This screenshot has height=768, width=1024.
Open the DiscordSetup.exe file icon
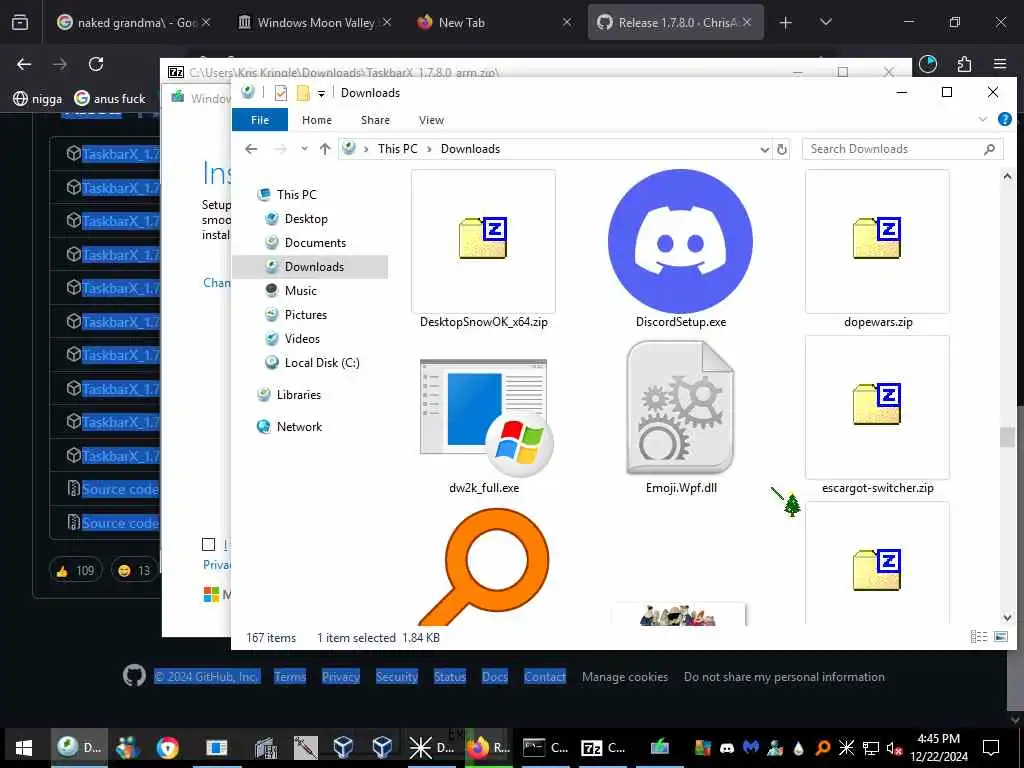pyautogui.click(x=680, y=241)
